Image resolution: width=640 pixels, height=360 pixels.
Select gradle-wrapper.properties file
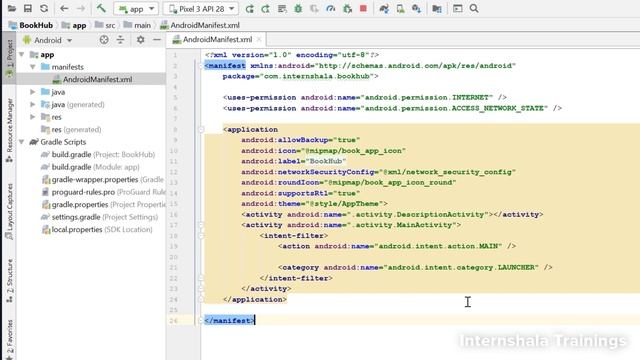(x=102, y=180)
